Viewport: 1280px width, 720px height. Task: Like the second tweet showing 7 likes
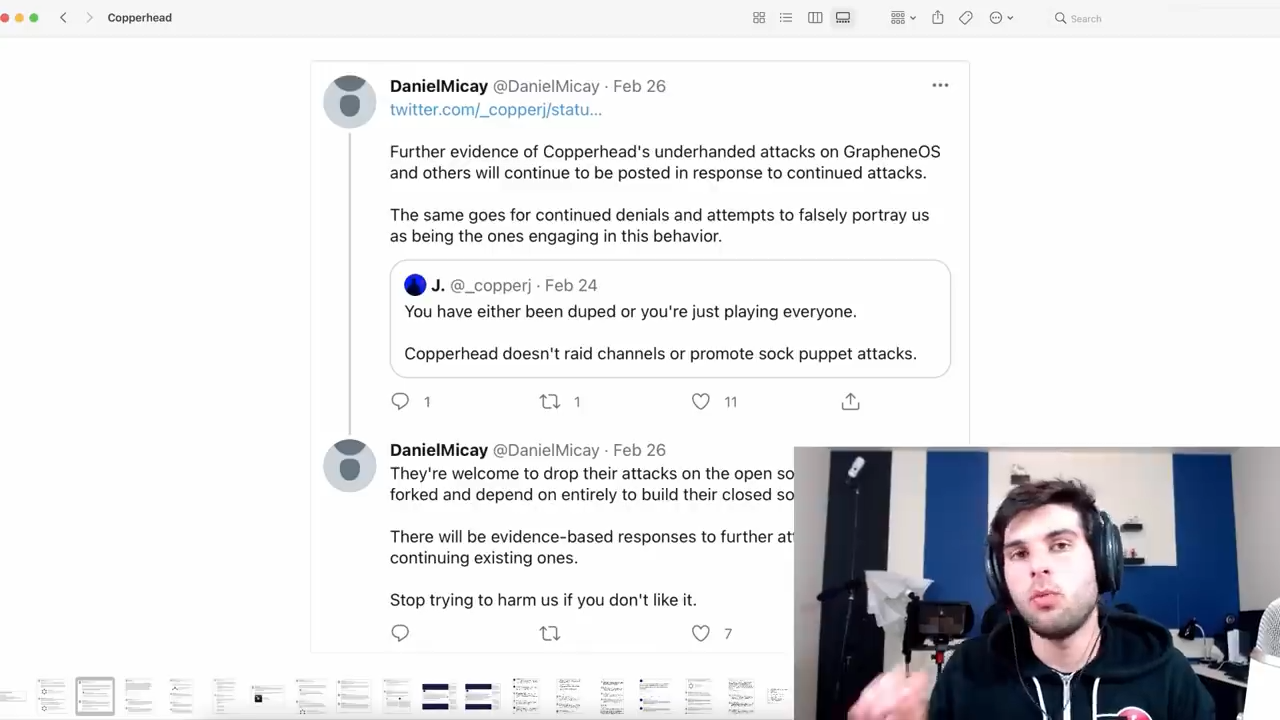coord(700,633)
